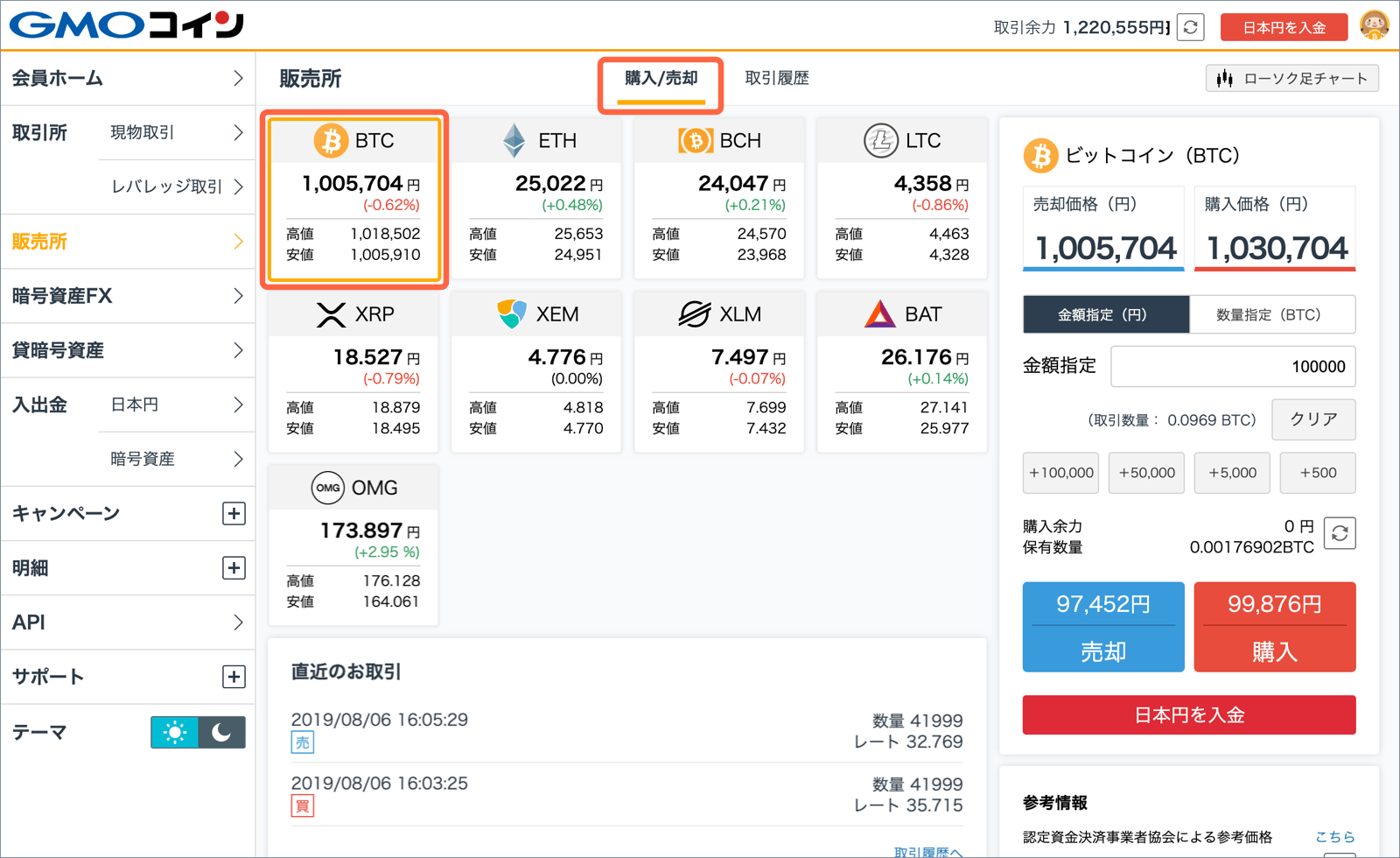Image resolution: width=1400 pixels, height=858 pixels.
Task: Expand the キャンペーン menu
Action: point(234,513)
